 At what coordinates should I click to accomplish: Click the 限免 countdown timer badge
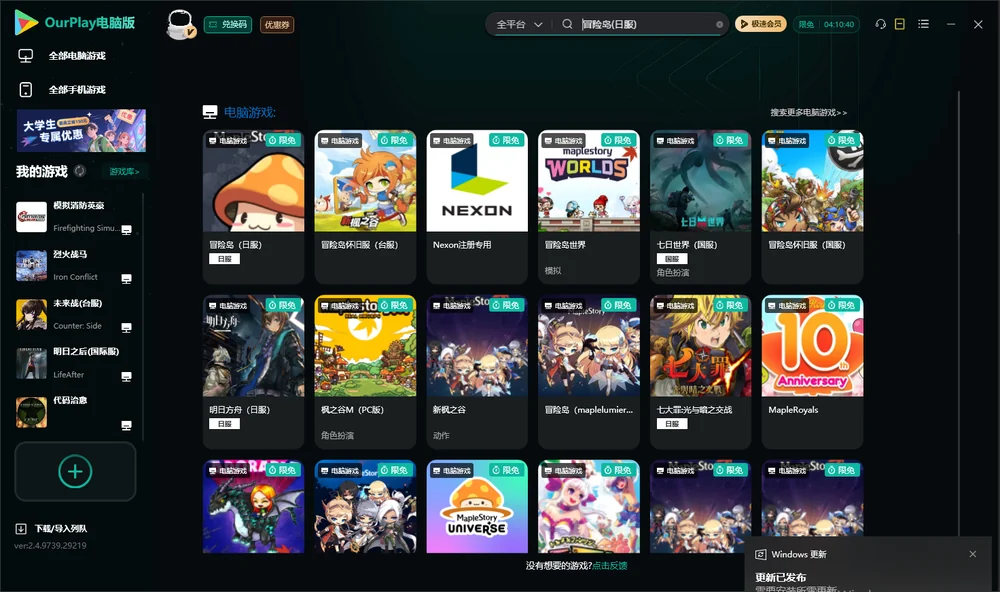pos(827,24)
